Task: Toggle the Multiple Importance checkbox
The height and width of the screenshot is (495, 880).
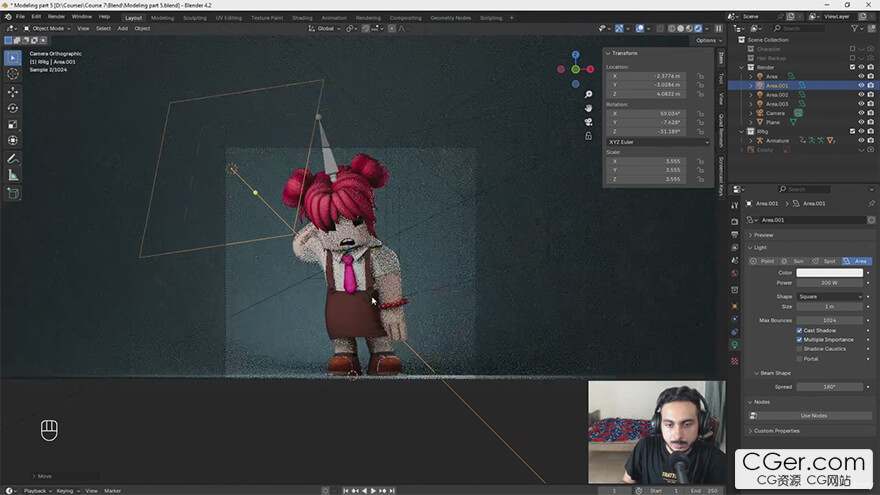Action: pos(799,340)
